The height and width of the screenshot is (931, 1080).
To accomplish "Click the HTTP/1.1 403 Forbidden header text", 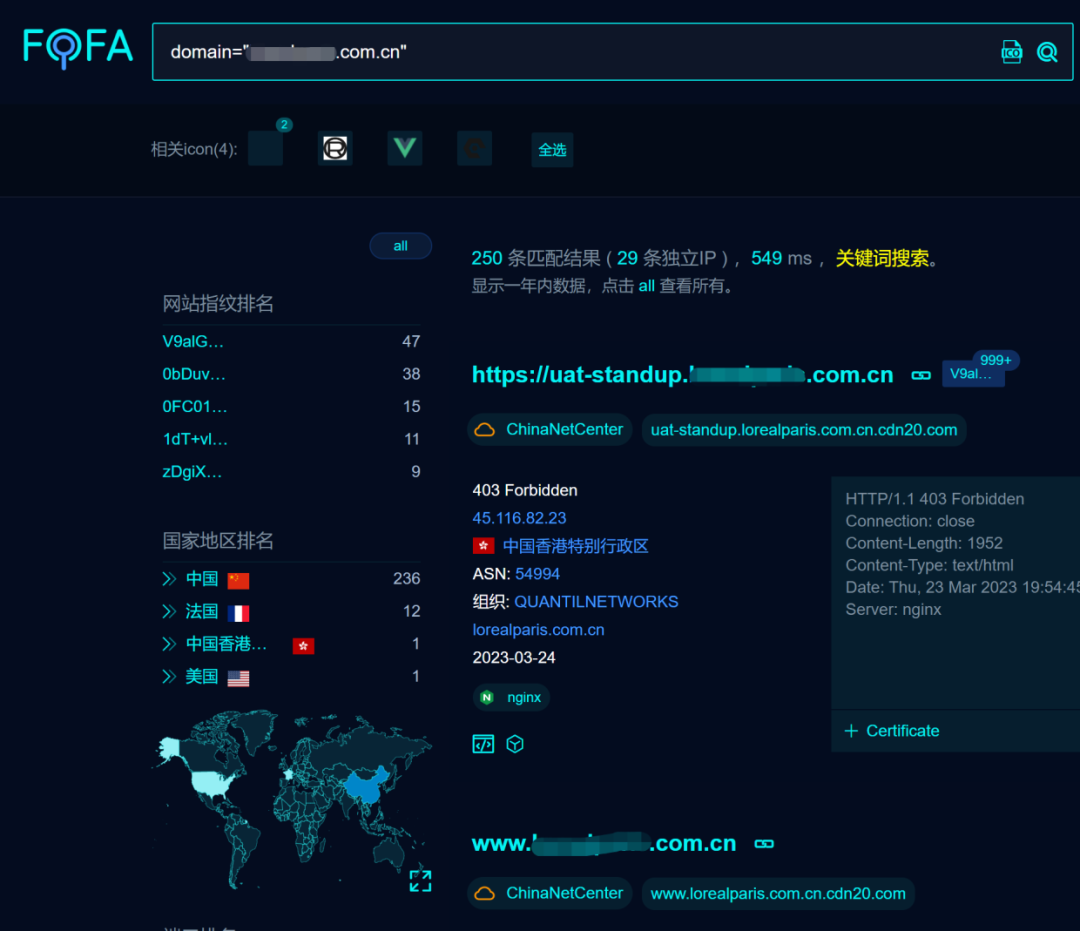I will 935,499.
